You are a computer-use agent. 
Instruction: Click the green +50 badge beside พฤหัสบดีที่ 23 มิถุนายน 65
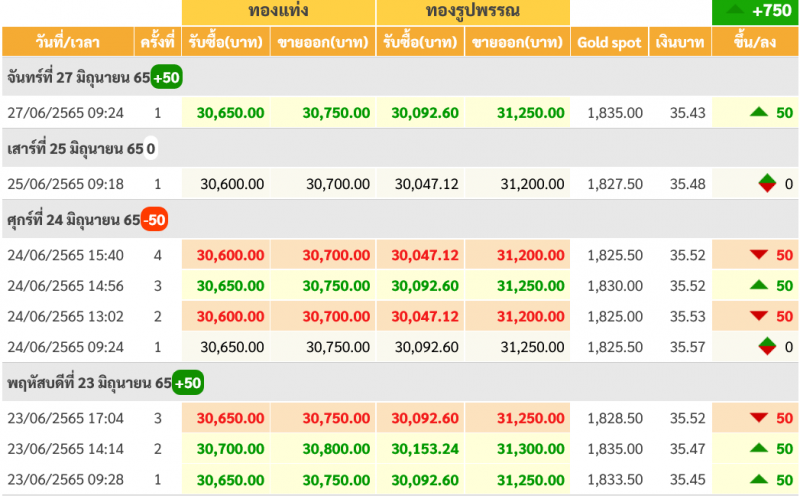(188, 383)
